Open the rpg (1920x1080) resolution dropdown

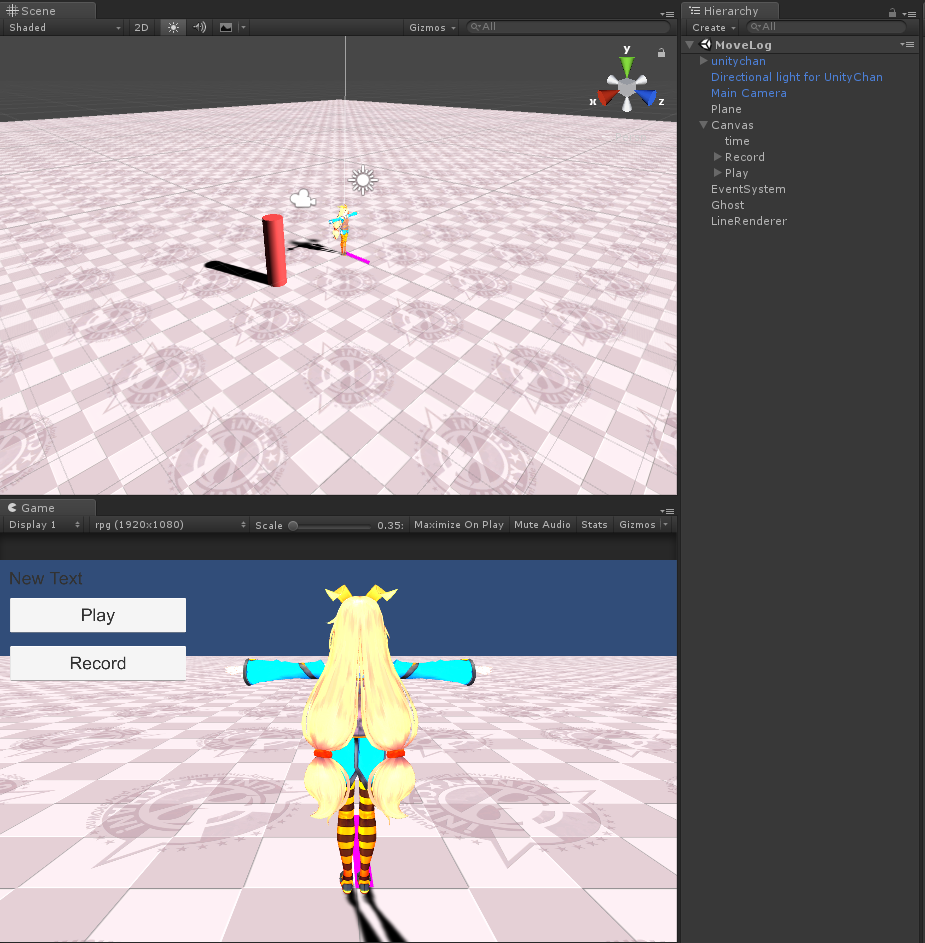170,524
